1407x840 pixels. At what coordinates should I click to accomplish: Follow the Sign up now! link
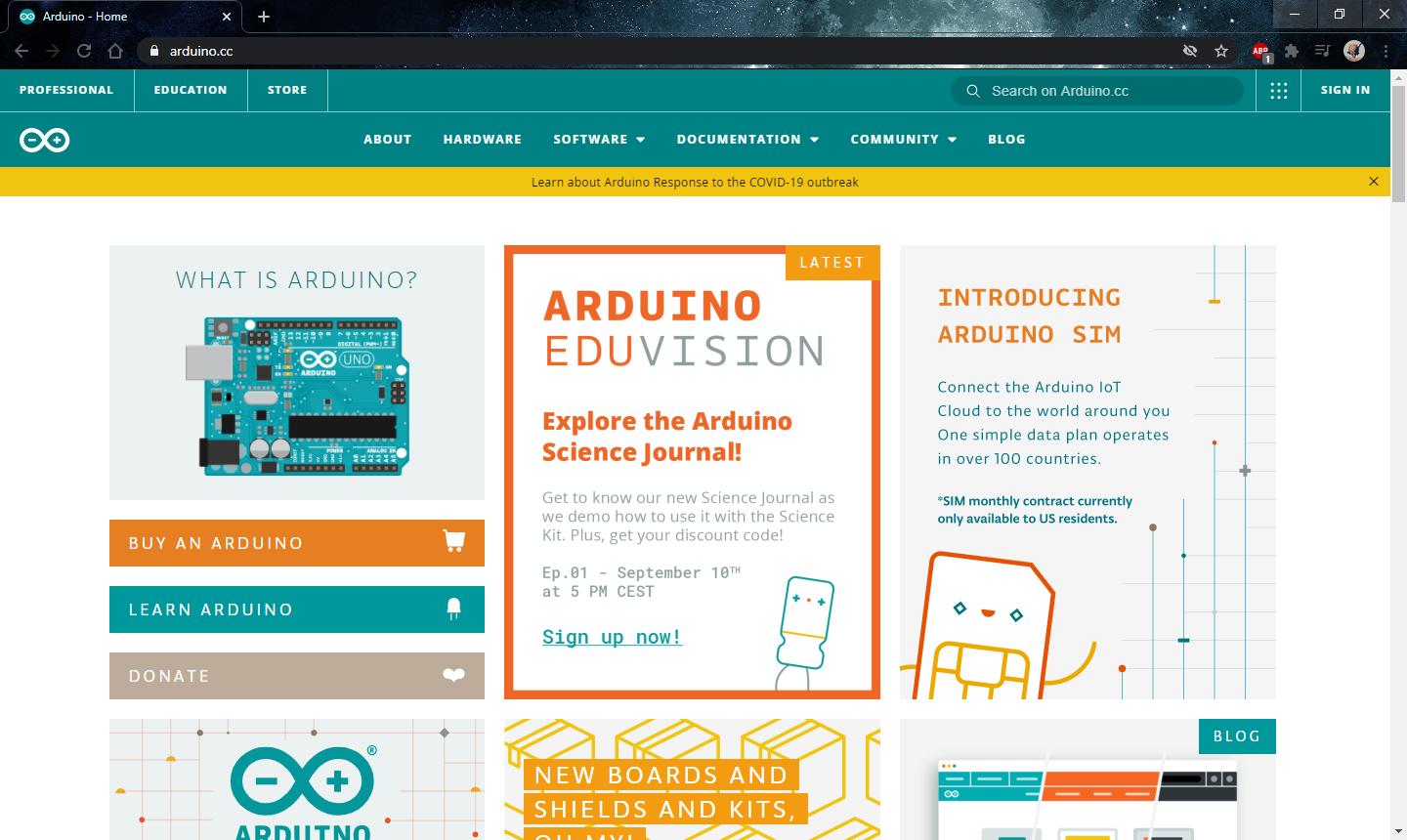(612, 637)
